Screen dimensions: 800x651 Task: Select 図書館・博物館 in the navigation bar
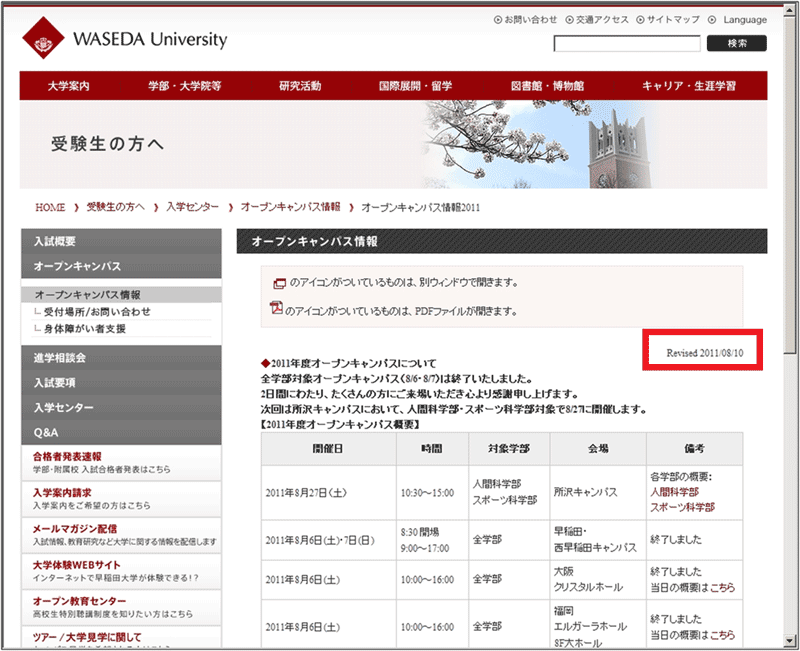(x=546, y=86)
